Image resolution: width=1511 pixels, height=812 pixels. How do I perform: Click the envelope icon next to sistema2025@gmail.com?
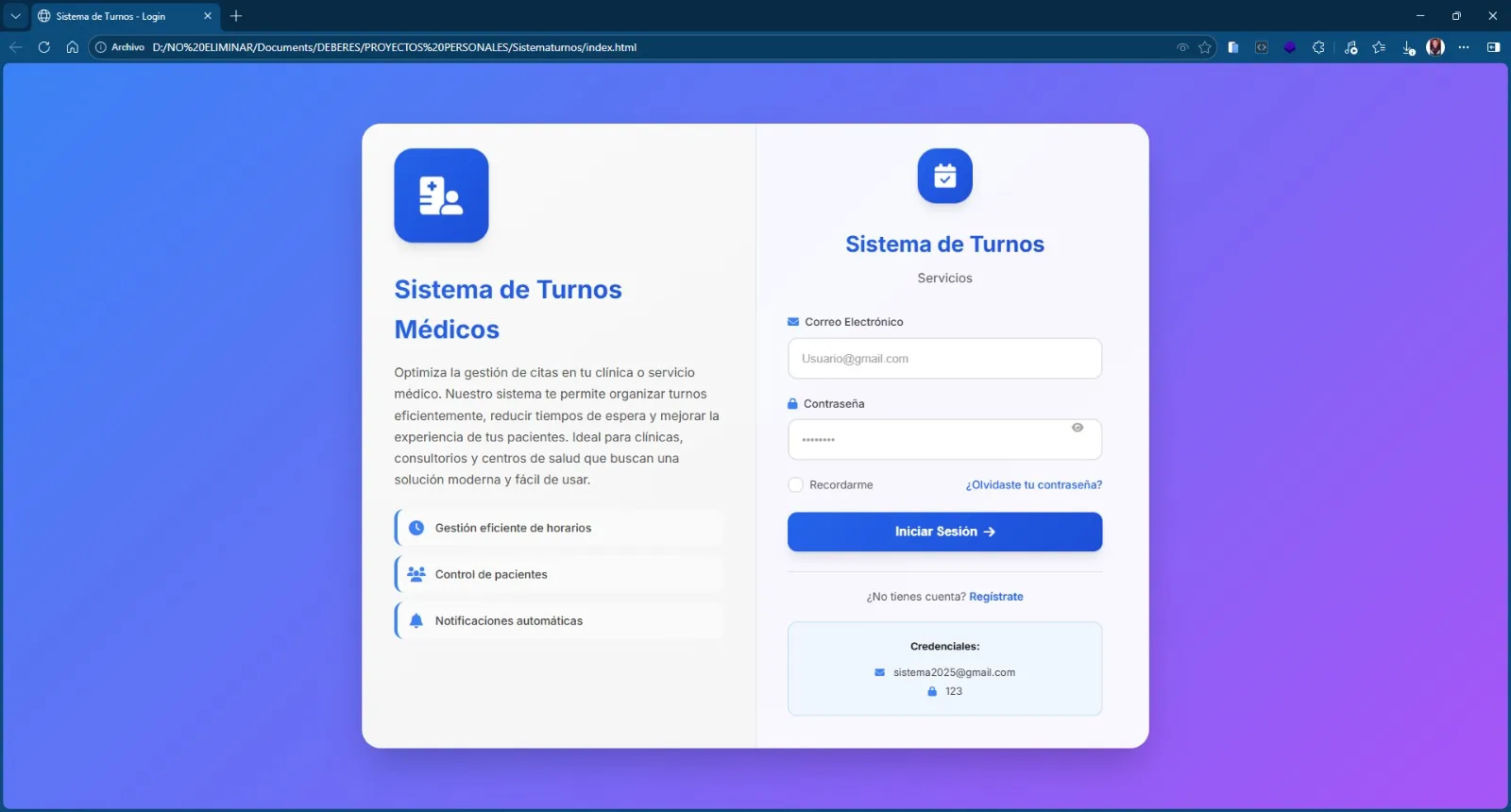(x=879, y=672)
